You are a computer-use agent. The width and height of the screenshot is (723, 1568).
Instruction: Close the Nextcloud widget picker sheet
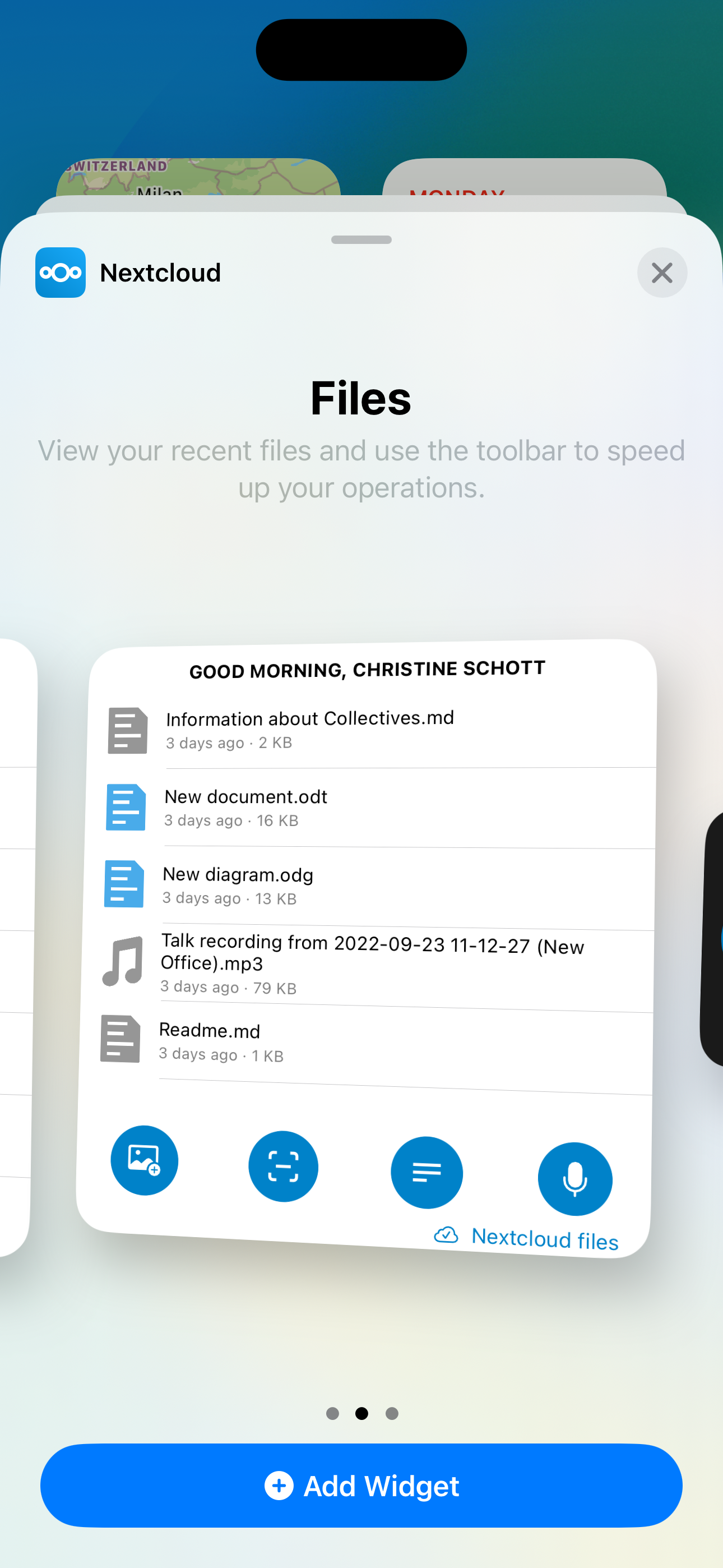pyautogui.click(x=661, y=272)
